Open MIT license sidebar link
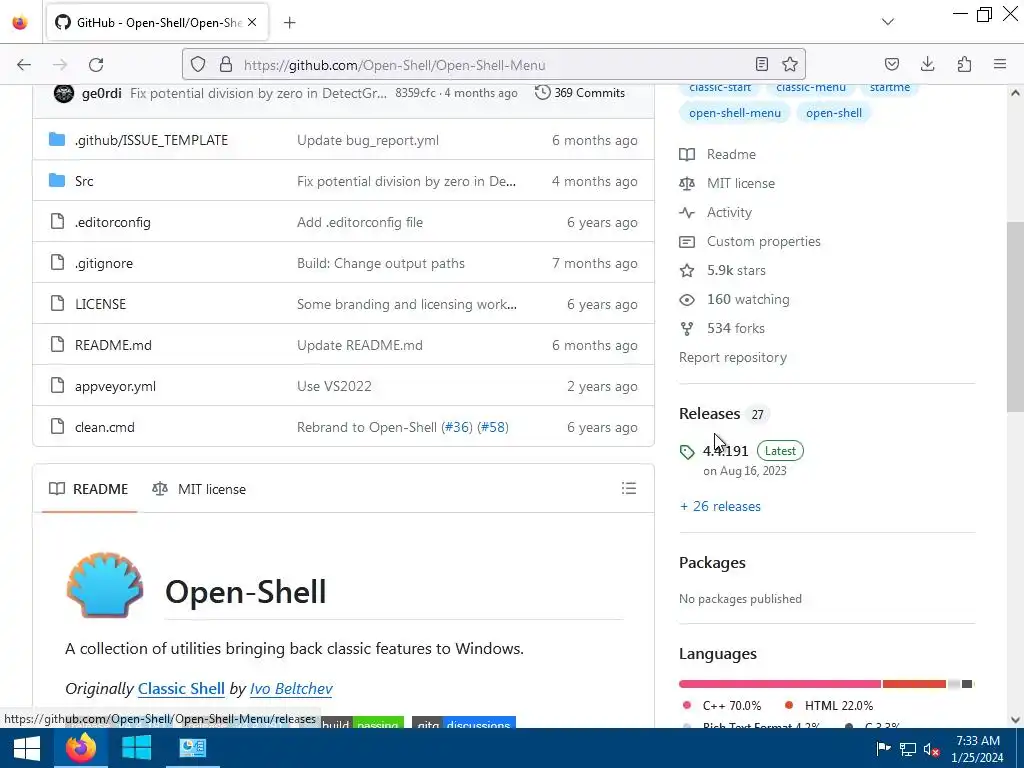Screen dimensions: 1024x768 727,184
